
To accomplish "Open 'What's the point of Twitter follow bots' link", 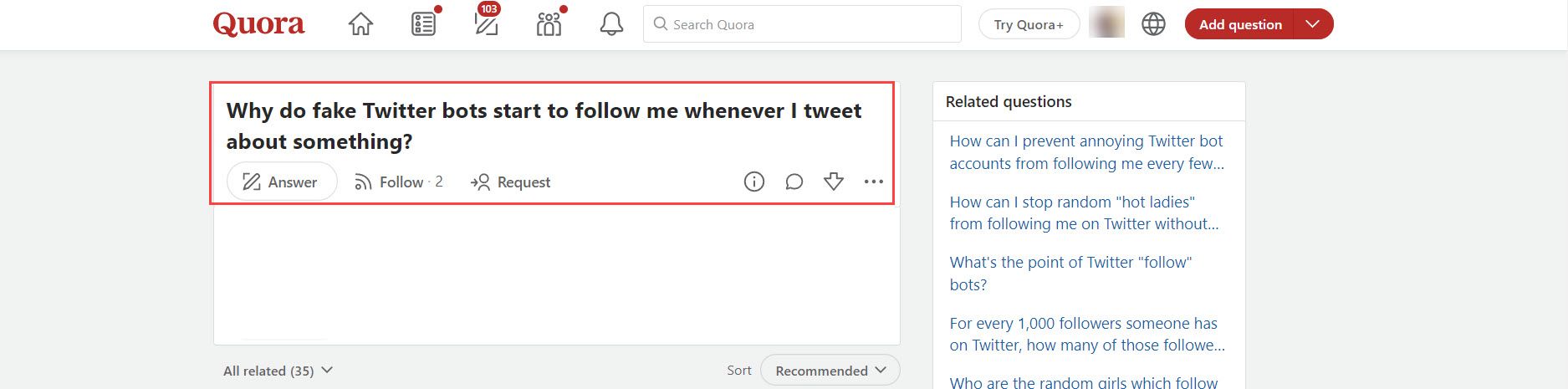I will point(1070,274).
